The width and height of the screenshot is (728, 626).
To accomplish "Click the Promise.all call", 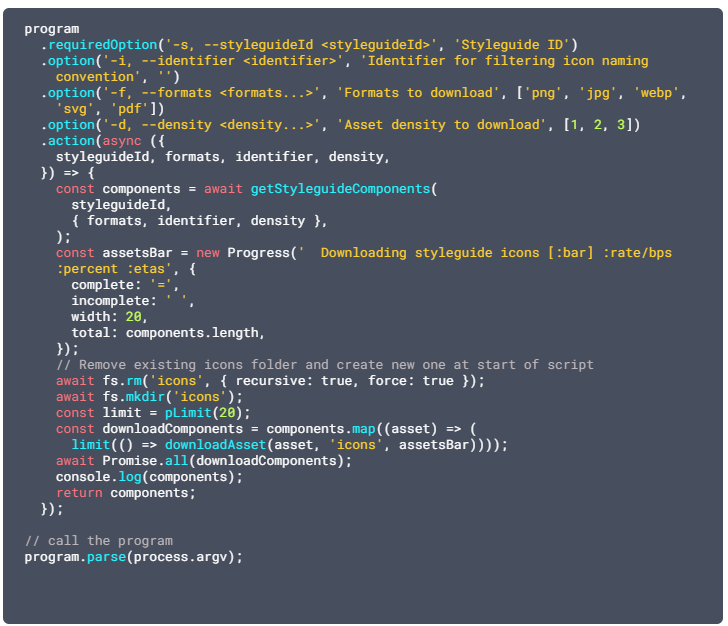I will pos(145,461).
